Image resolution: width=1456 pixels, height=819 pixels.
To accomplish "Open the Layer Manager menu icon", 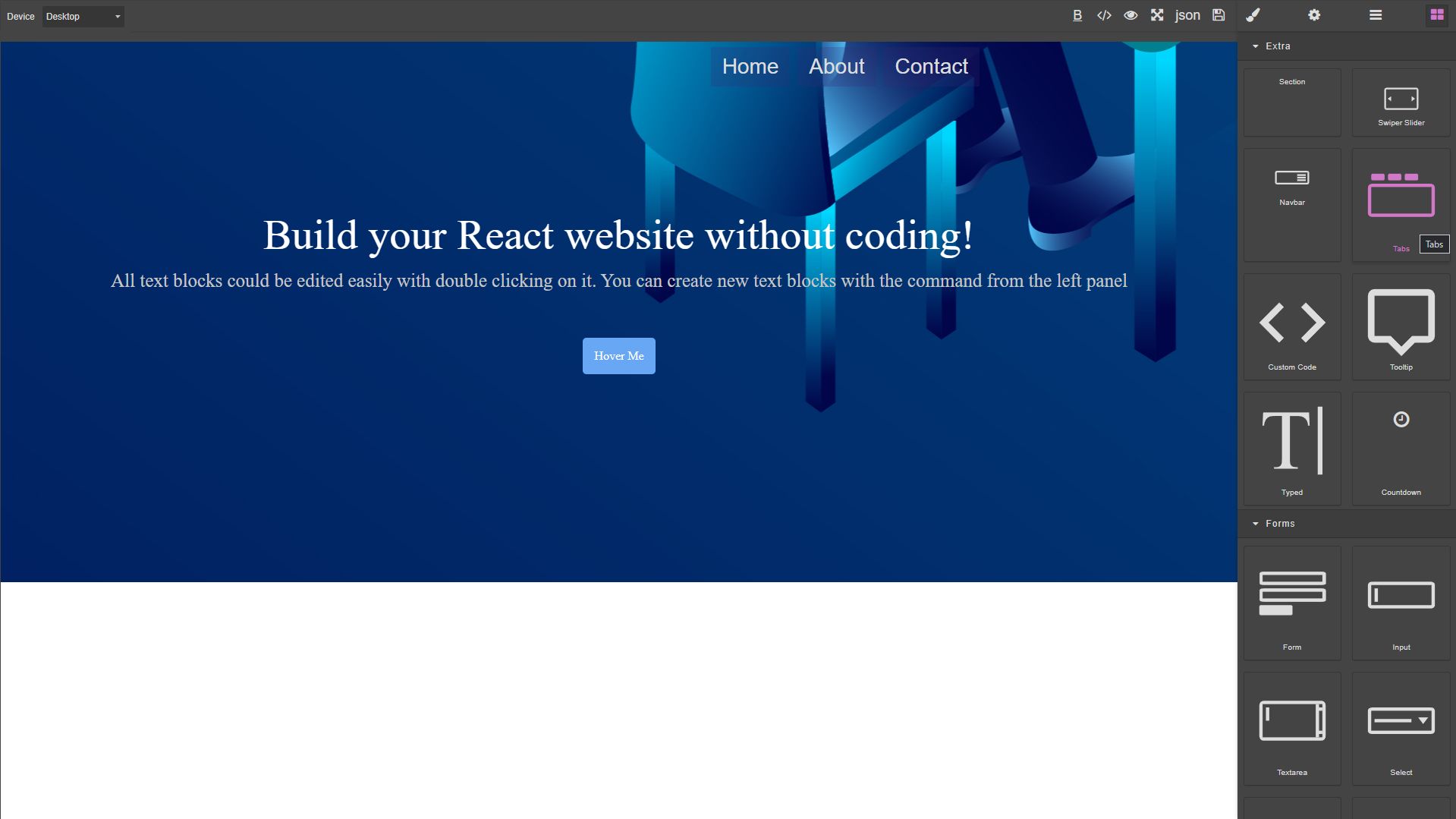I will (1376, 15).
